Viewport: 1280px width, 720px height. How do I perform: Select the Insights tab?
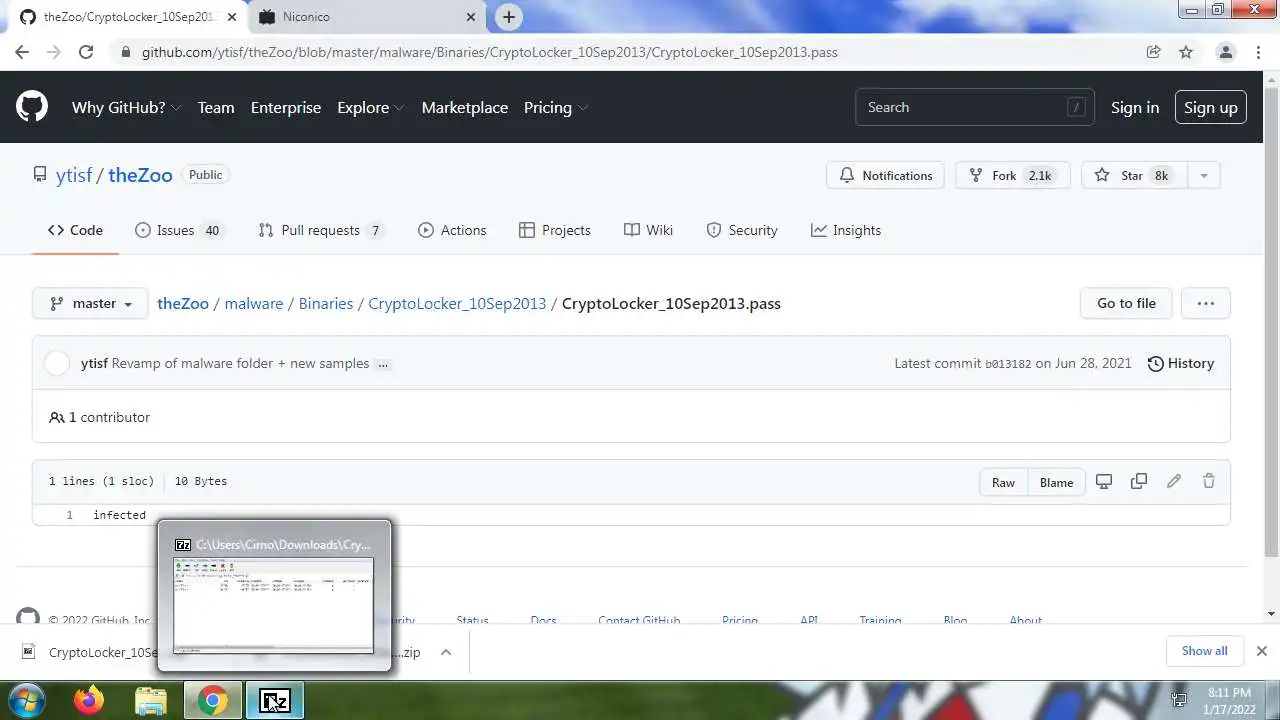846,230
